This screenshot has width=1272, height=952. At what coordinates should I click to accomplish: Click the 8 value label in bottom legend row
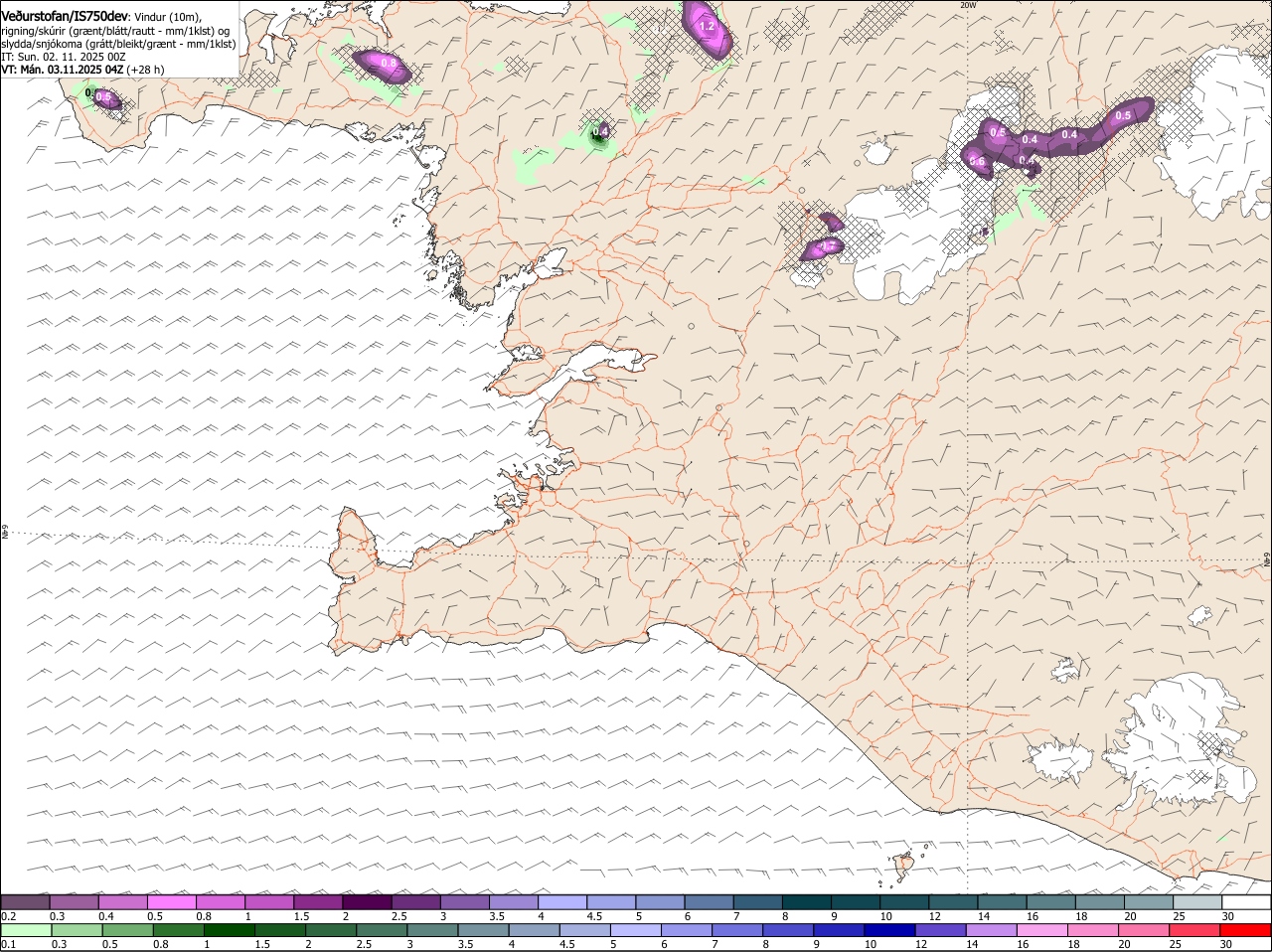tap(765, 944)
